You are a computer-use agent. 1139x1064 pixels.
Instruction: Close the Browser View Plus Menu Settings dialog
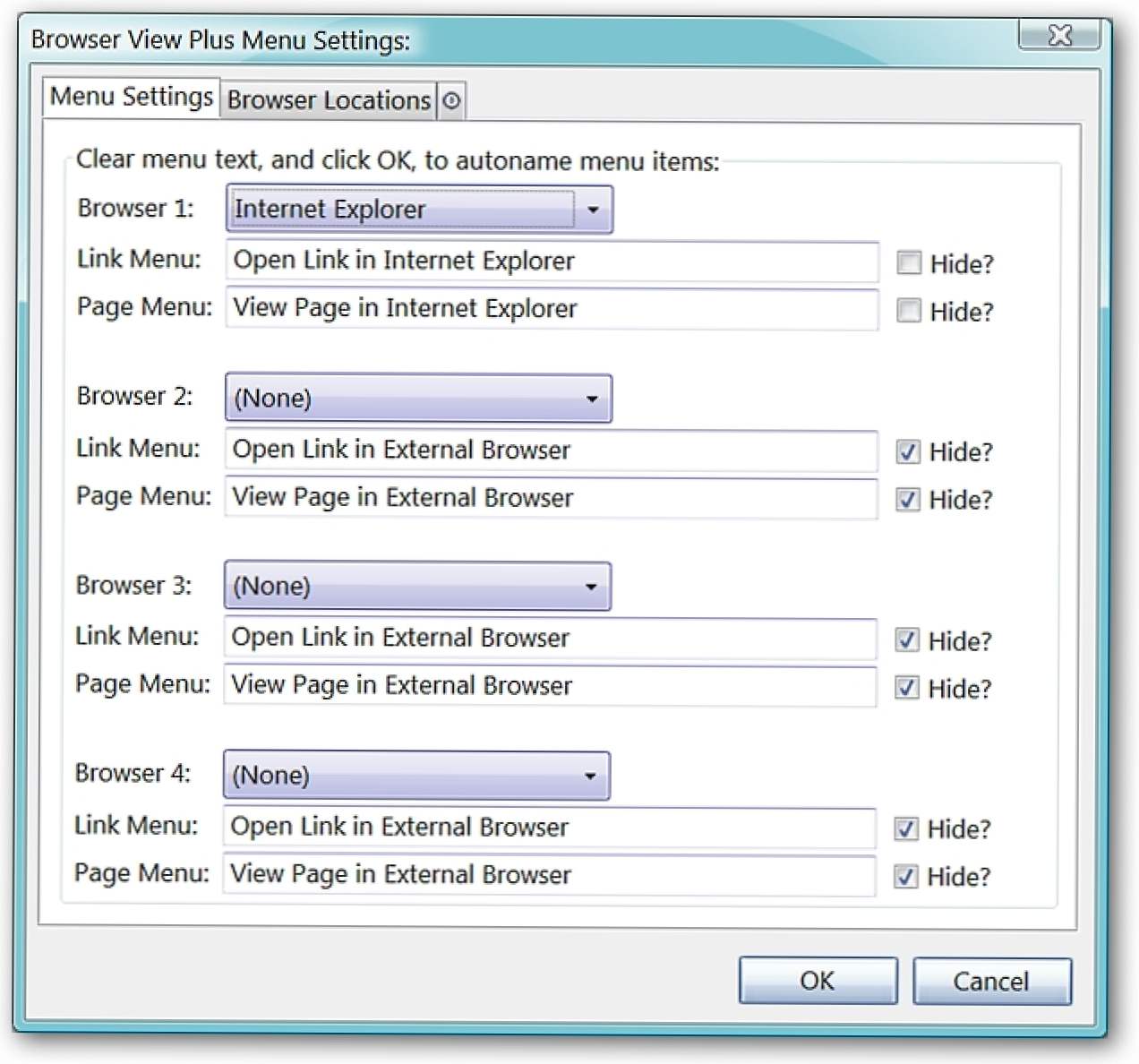tap(1059, 35)
